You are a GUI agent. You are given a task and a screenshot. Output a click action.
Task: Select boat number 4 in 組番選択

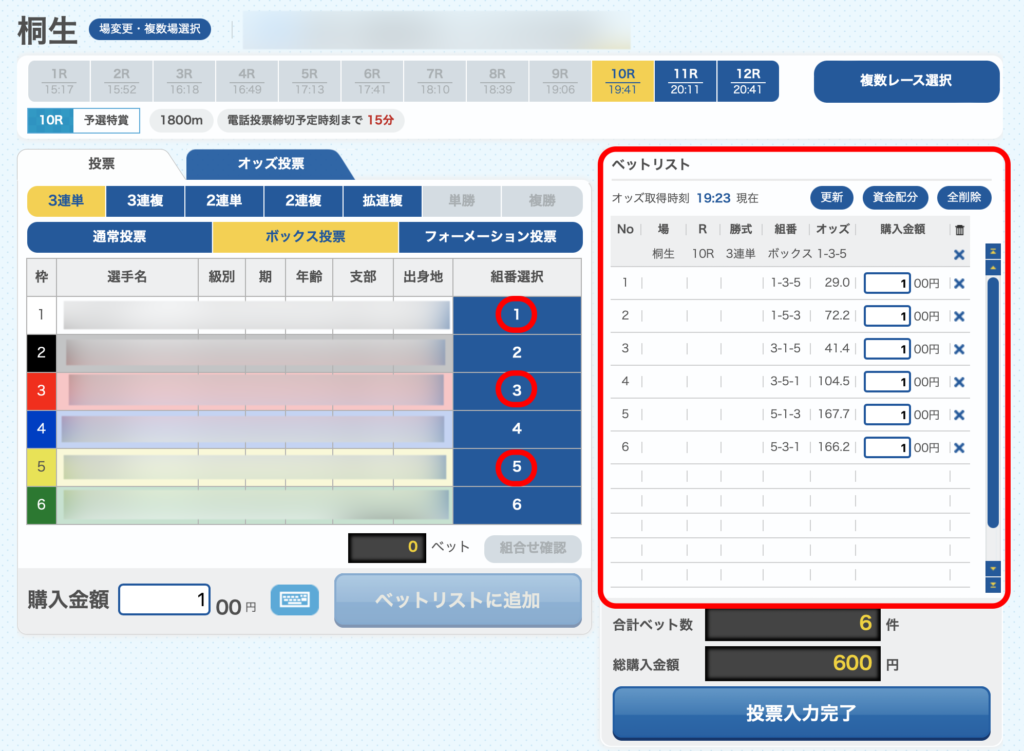click(x=517, y=429)
